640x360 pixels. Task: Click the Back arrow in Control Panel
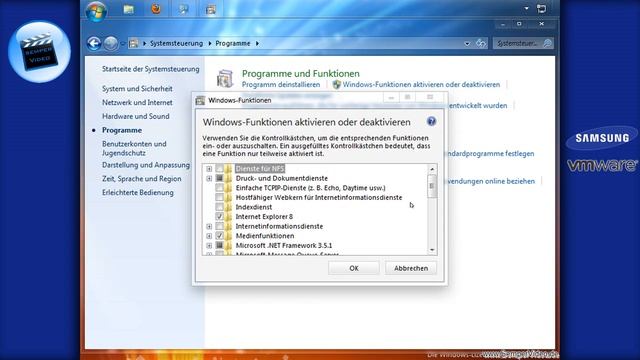94,43
